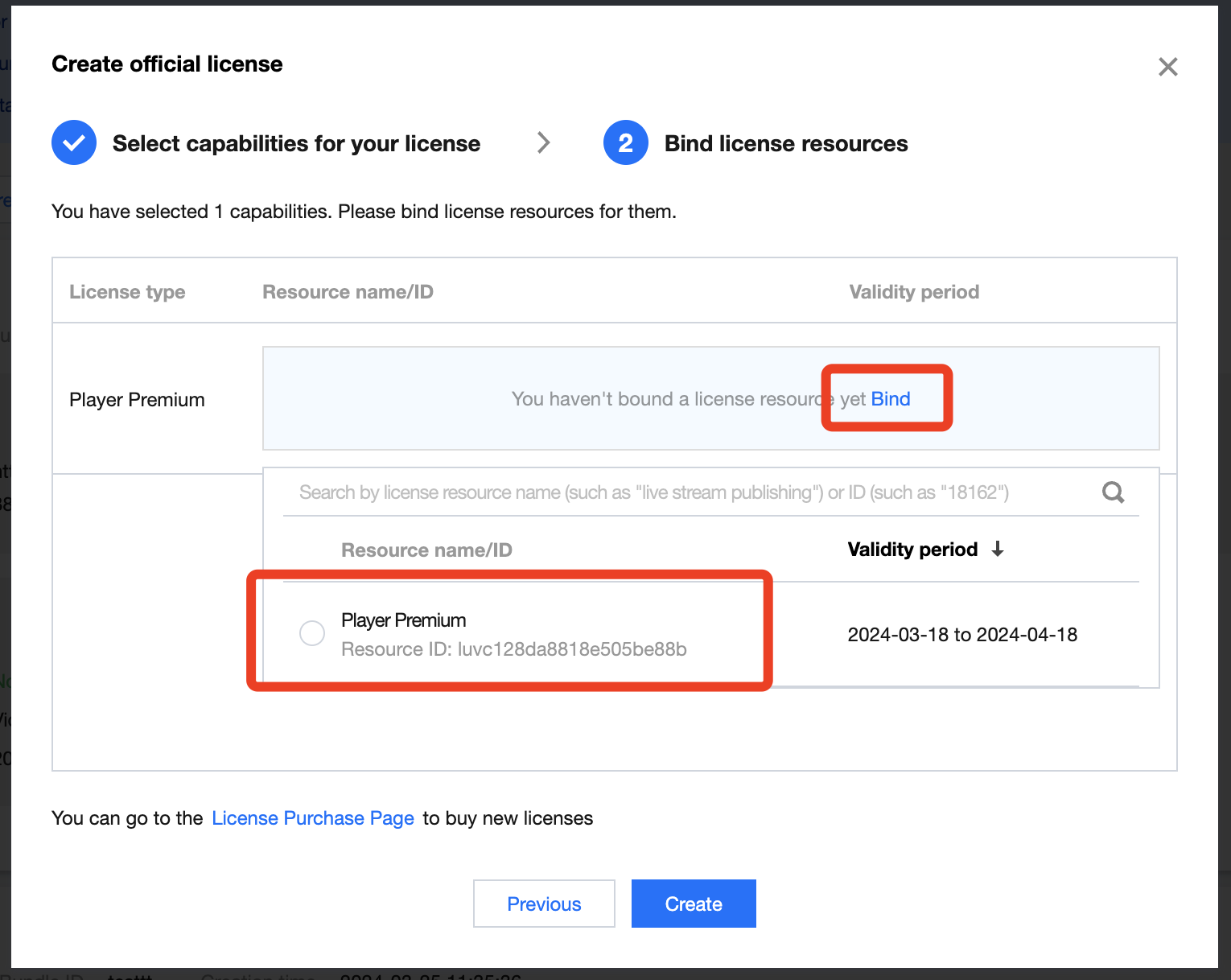Click the step 2 number circle
Image resolution: width=1231 pixels, height=980 pixels.
[x=625, y=143]
